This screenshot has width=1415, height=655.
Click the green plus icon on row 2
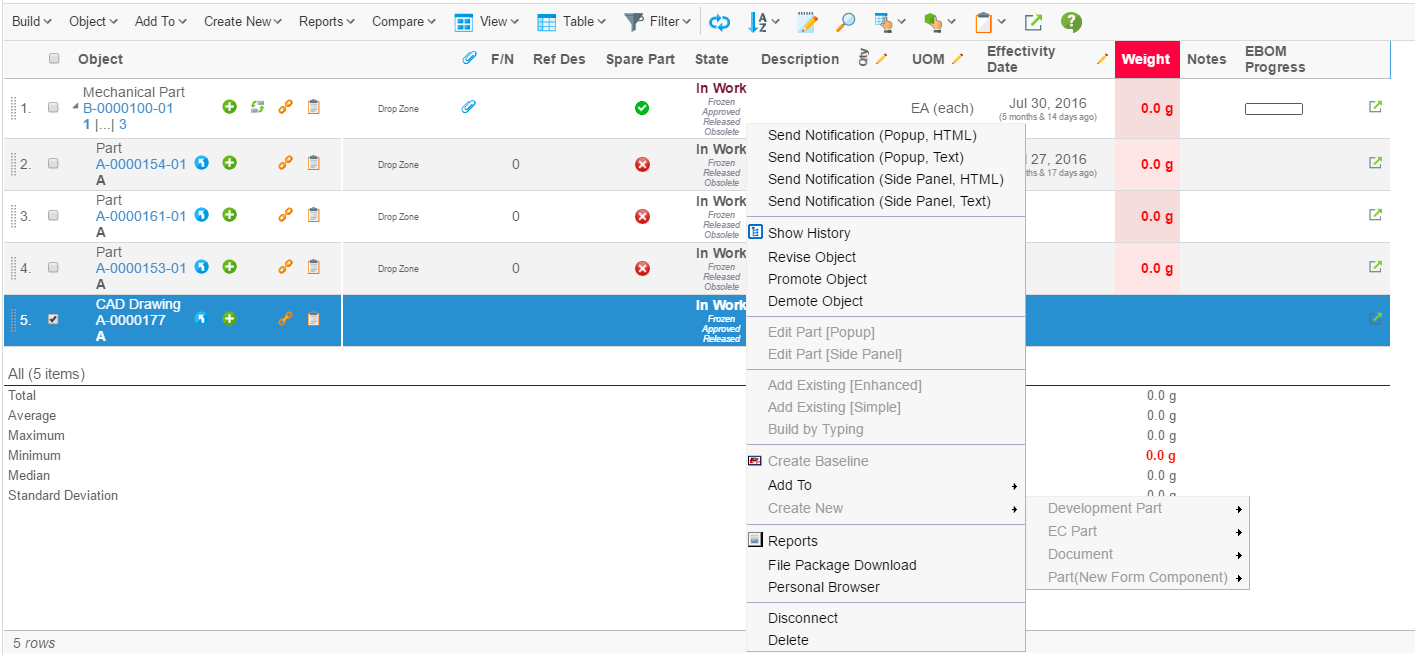tap(229, 163)
